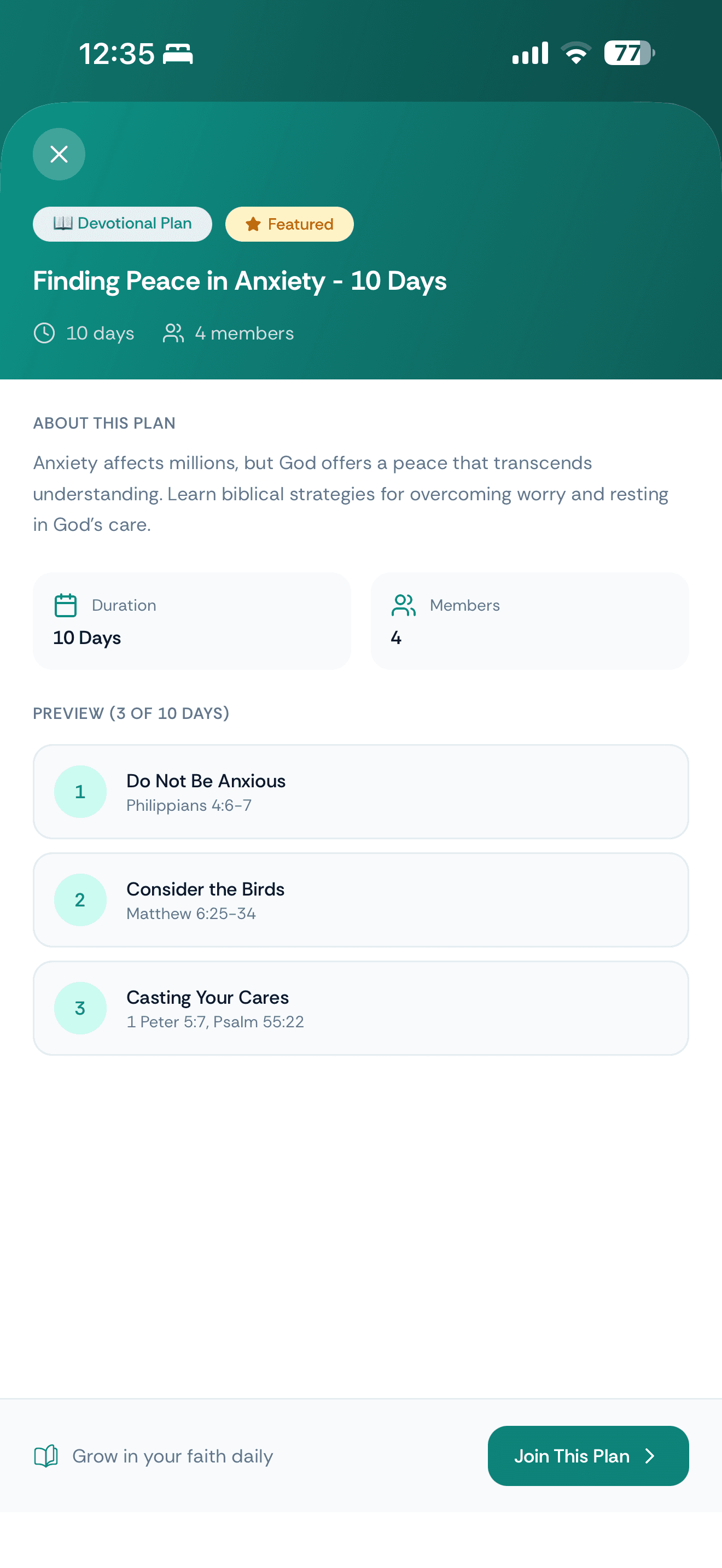Screen dimensions: 722x1568
Task: Expand day 1, Do Not Be Anxious
Action: point(361,791)
